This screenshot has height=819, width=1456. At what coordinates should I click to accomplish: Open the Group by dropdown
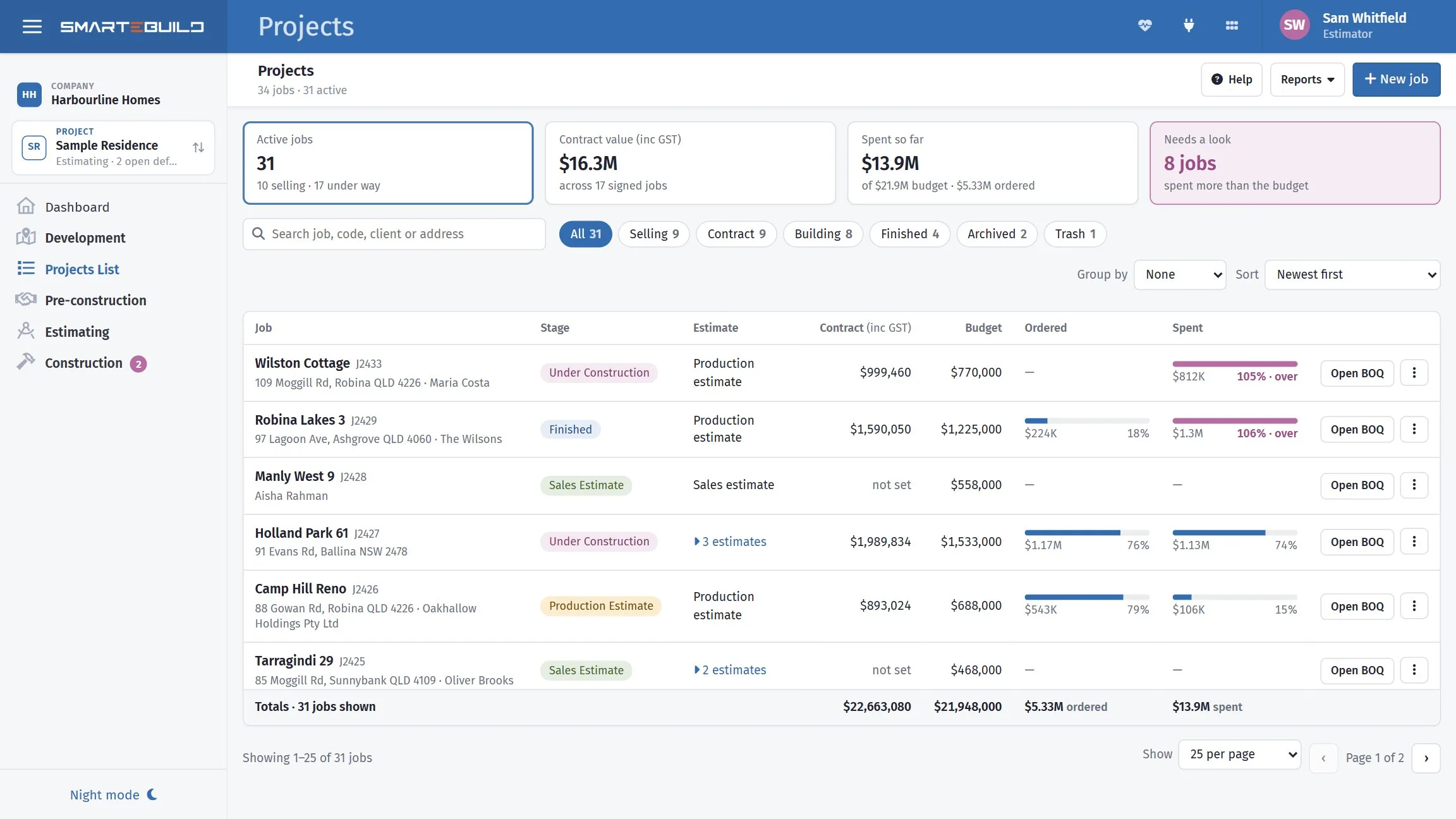click(1180, 274)
